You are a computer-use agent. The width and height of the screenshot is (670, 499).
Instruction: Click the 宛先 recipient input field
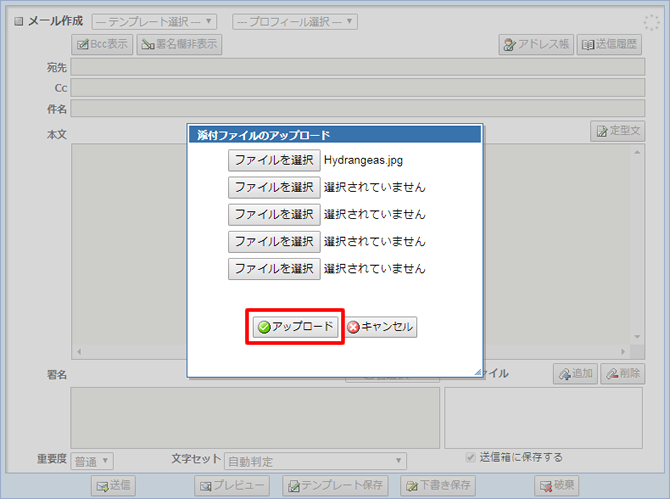[358, 67]
